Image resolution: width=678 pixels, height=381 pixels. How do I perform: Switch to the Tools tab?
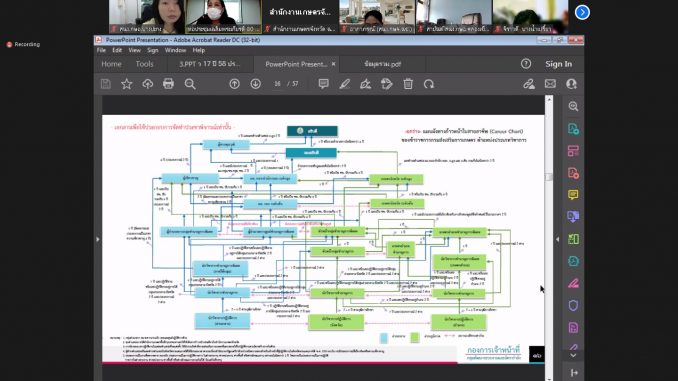[144, 64]
